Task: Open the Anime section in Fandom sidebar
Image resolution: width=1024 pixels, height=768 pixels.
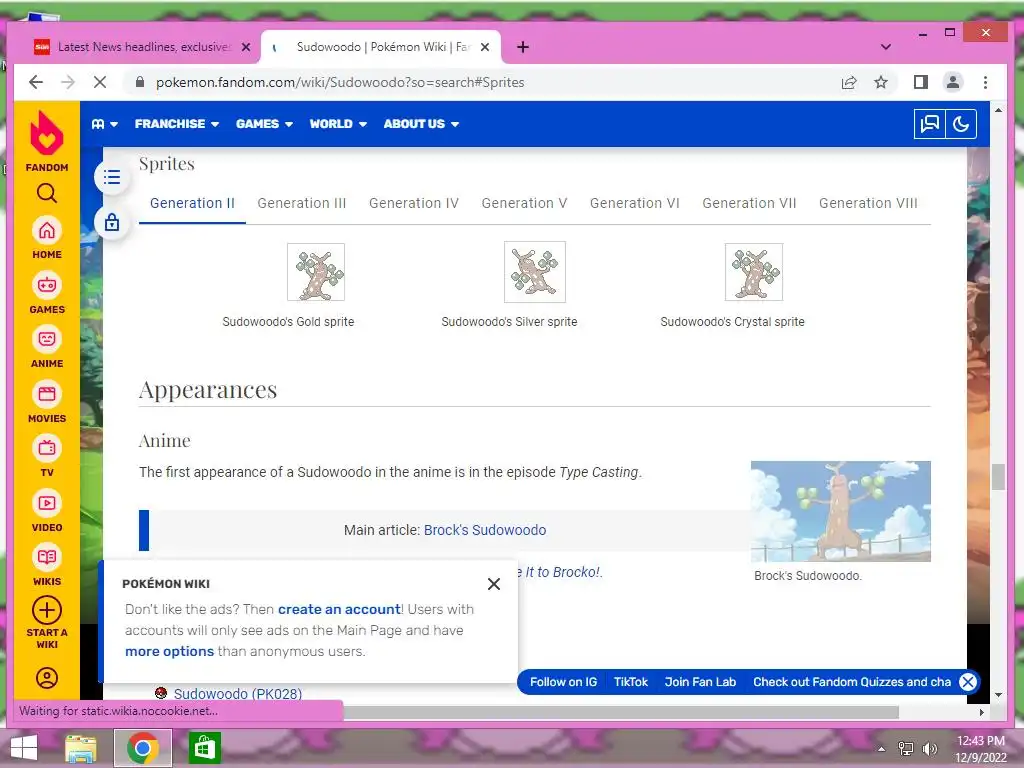Action: (x=47, y=347)
